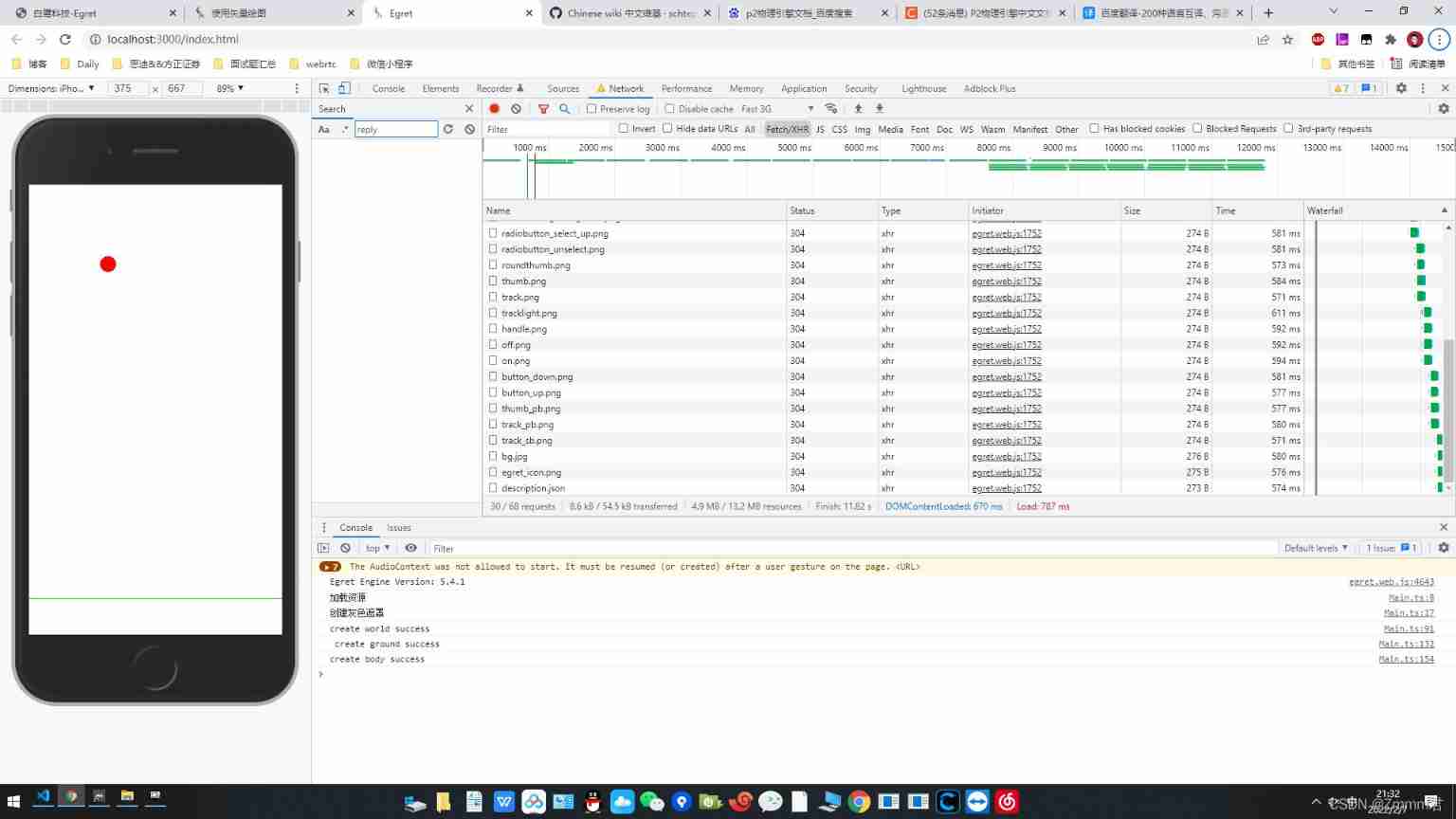Activate the inspect element picker
This screenshot has width=1456, height=819.
[x=324, y=88]
